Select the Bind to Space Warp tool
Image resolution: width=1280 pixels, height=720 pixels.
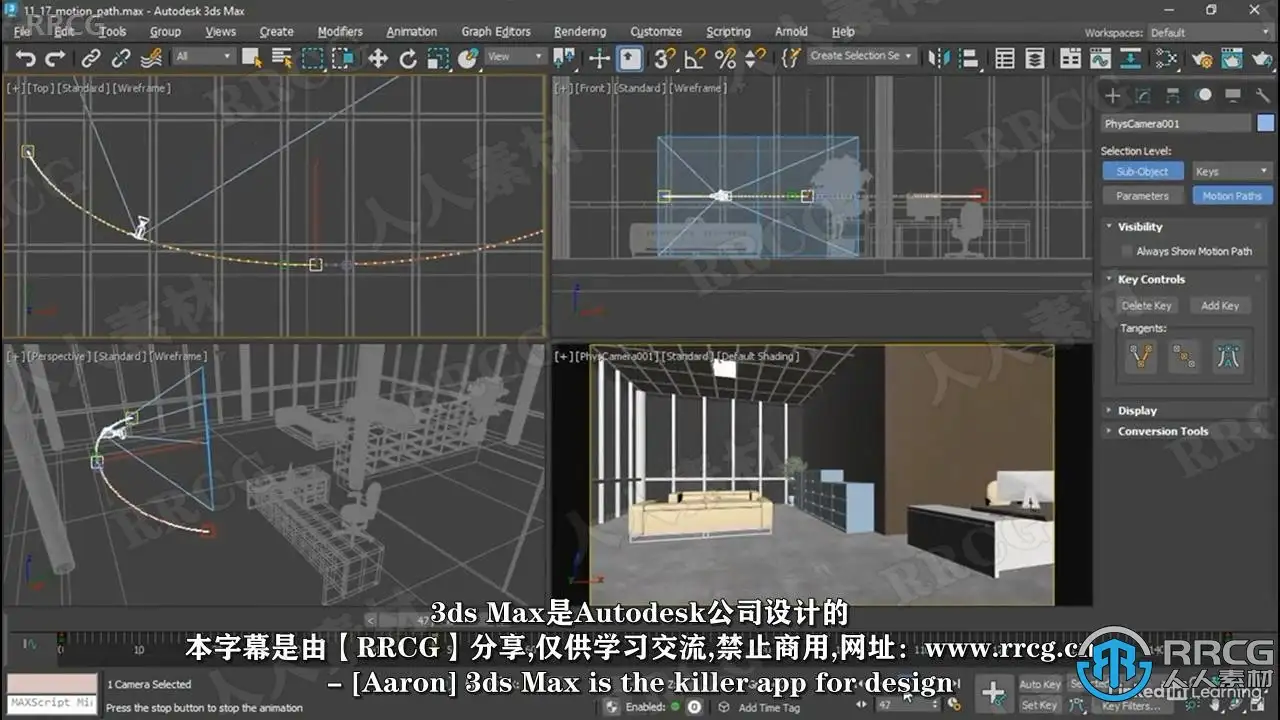click(x=152, y=58)
